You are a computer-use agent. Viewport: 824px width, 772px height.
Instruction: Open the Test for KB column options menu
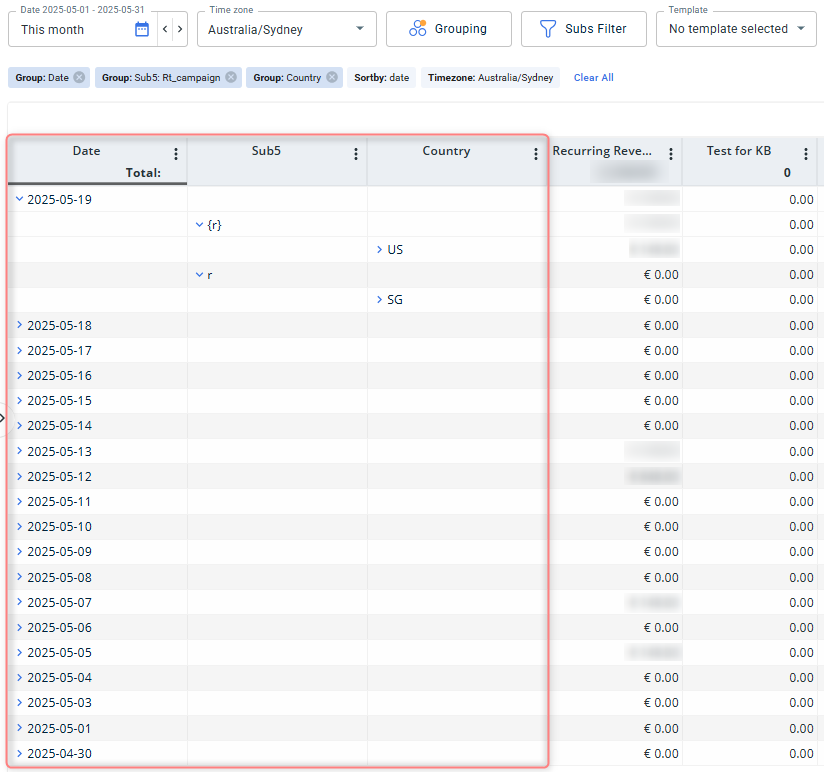pos(806,153)
